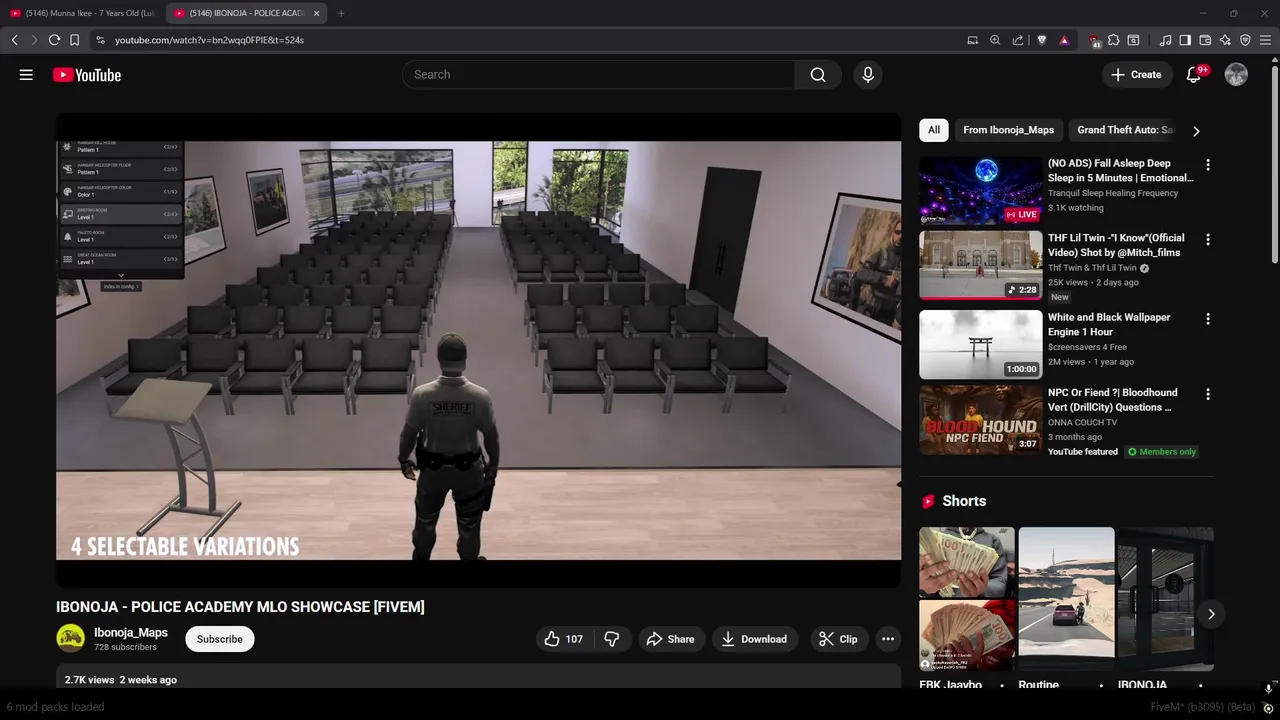Open the music playlist icon in toolbar
This screenshot has height=720, width=1280.
click(1165, 40)
